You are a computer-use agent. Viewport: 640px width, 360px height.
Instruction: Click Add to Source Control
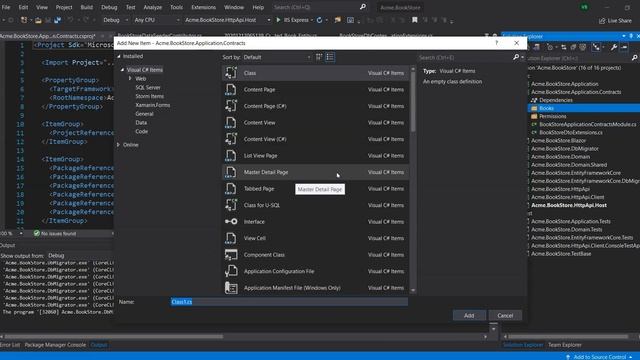[x=599, y=357]
